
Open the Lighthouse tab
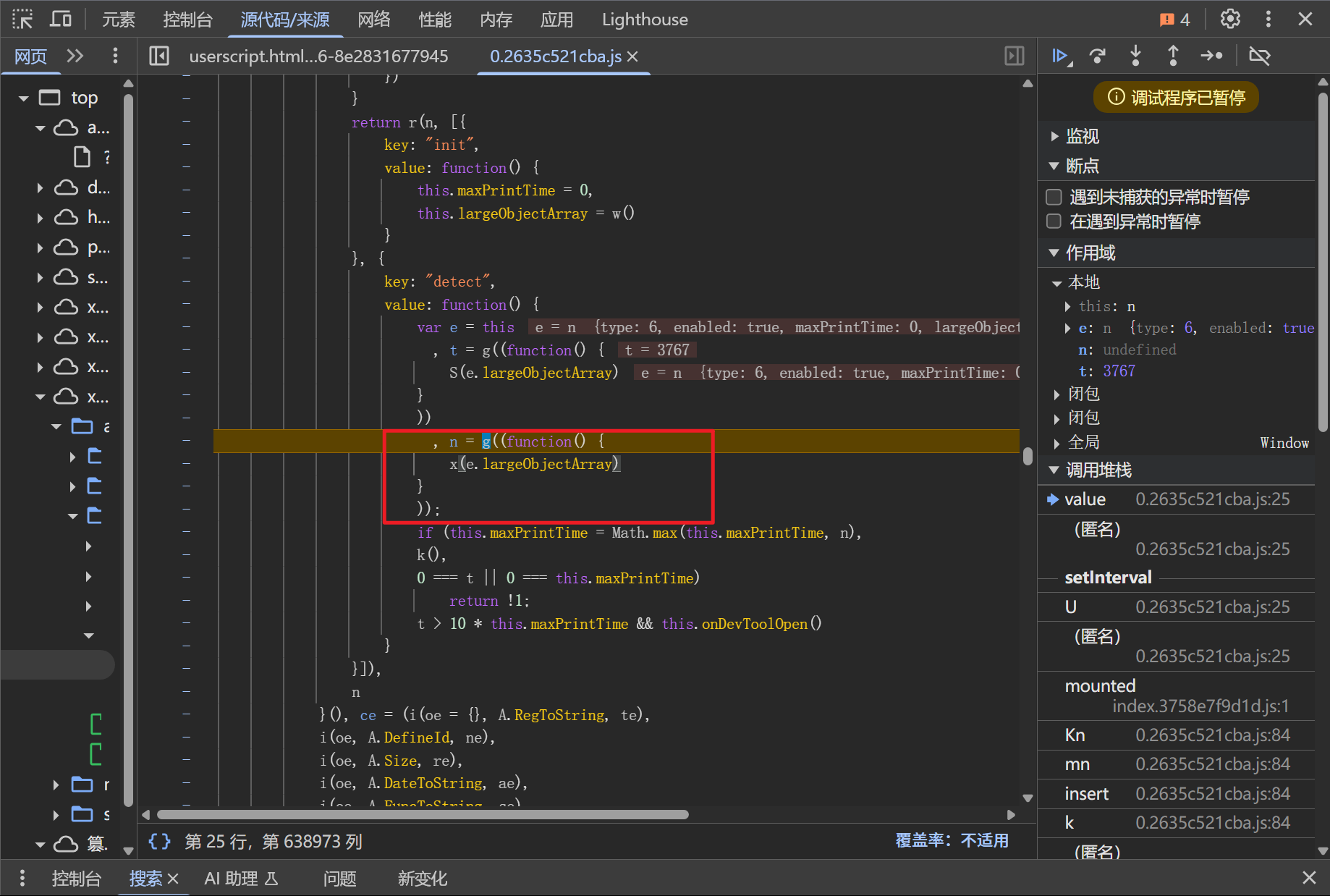point(644,20)
